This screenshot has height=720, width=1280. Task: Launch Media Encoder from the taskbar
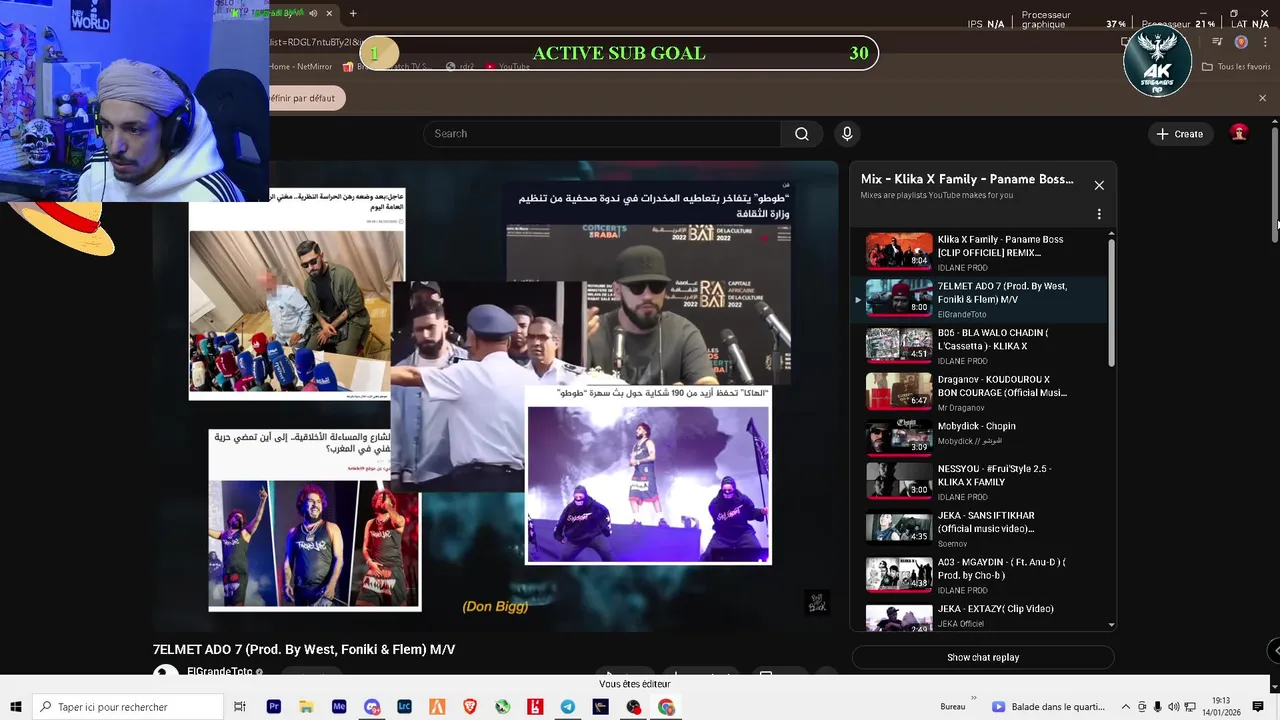339,707
